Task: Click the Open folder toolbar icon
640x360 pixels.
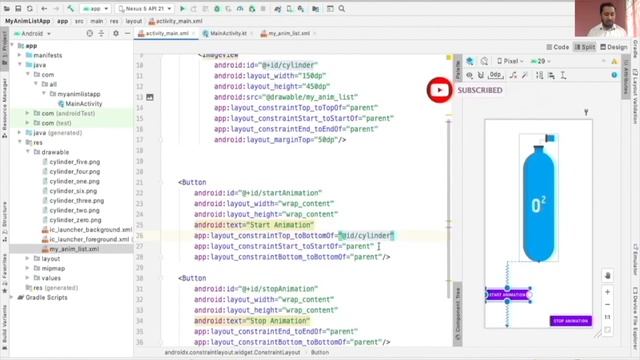Action: click(x=7, y=9)
